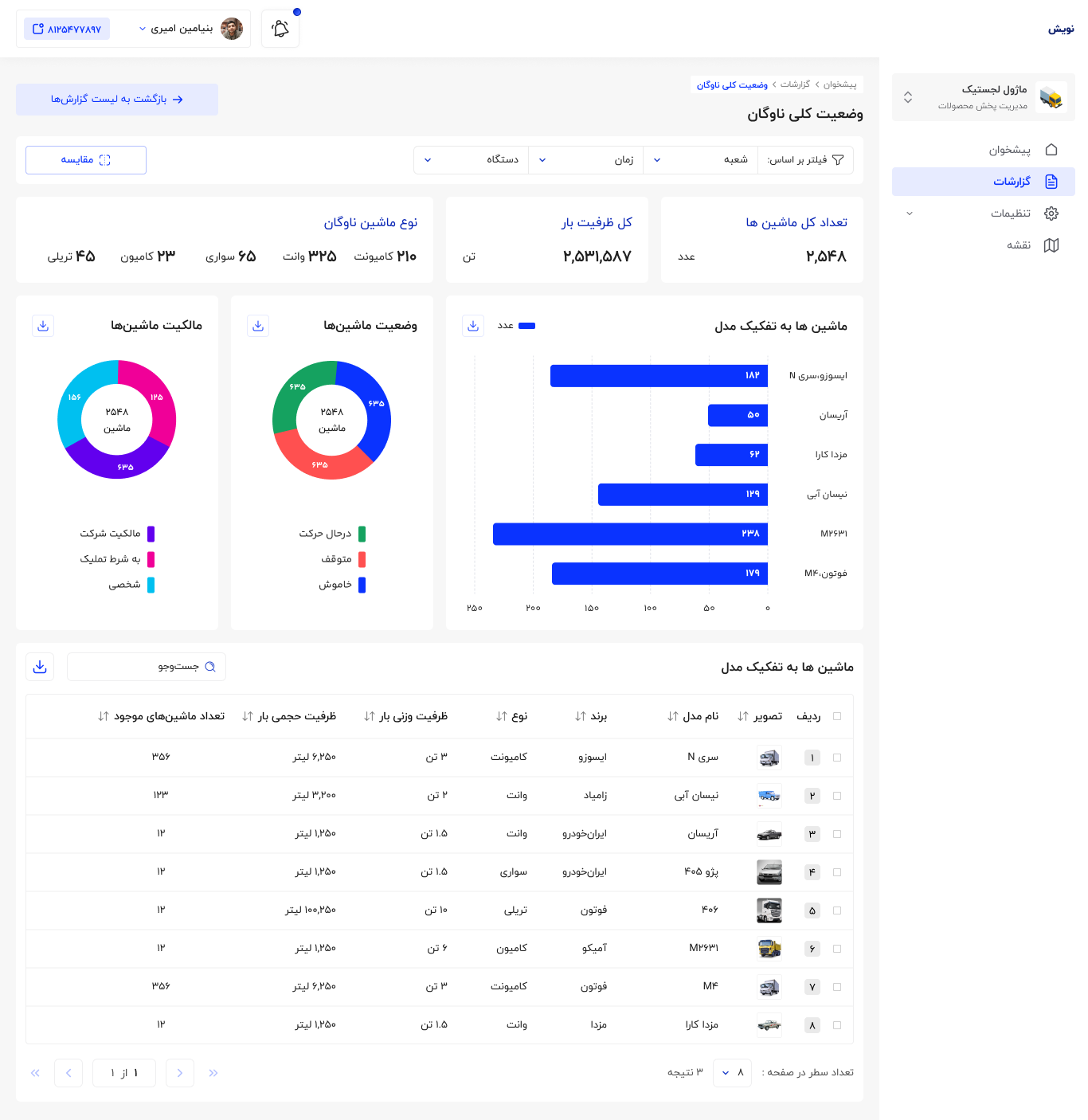Viewport: 1088px width, 1120px height.
Task: Open نقشه in the sidebar
Action: point(984,245)
